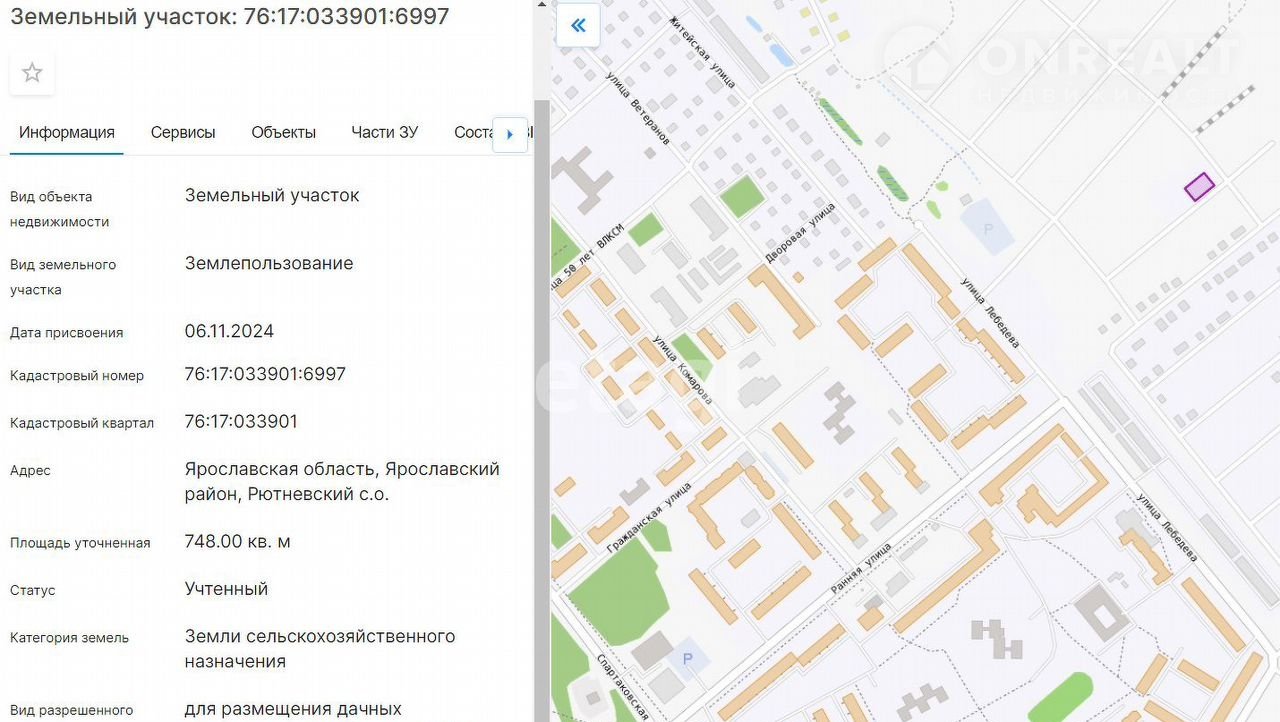This screenshot has height=722, width=1280.
Task: Click the Кадастровый номер value 76:17:033901:6997
Action: [265, 374]
